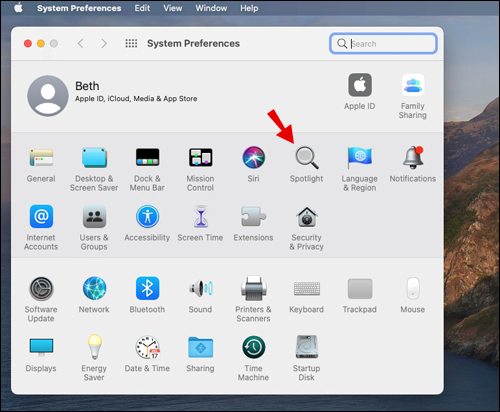Open Energy Saver settings
This screenshot has height=412, width=500.
click(94, 347)
